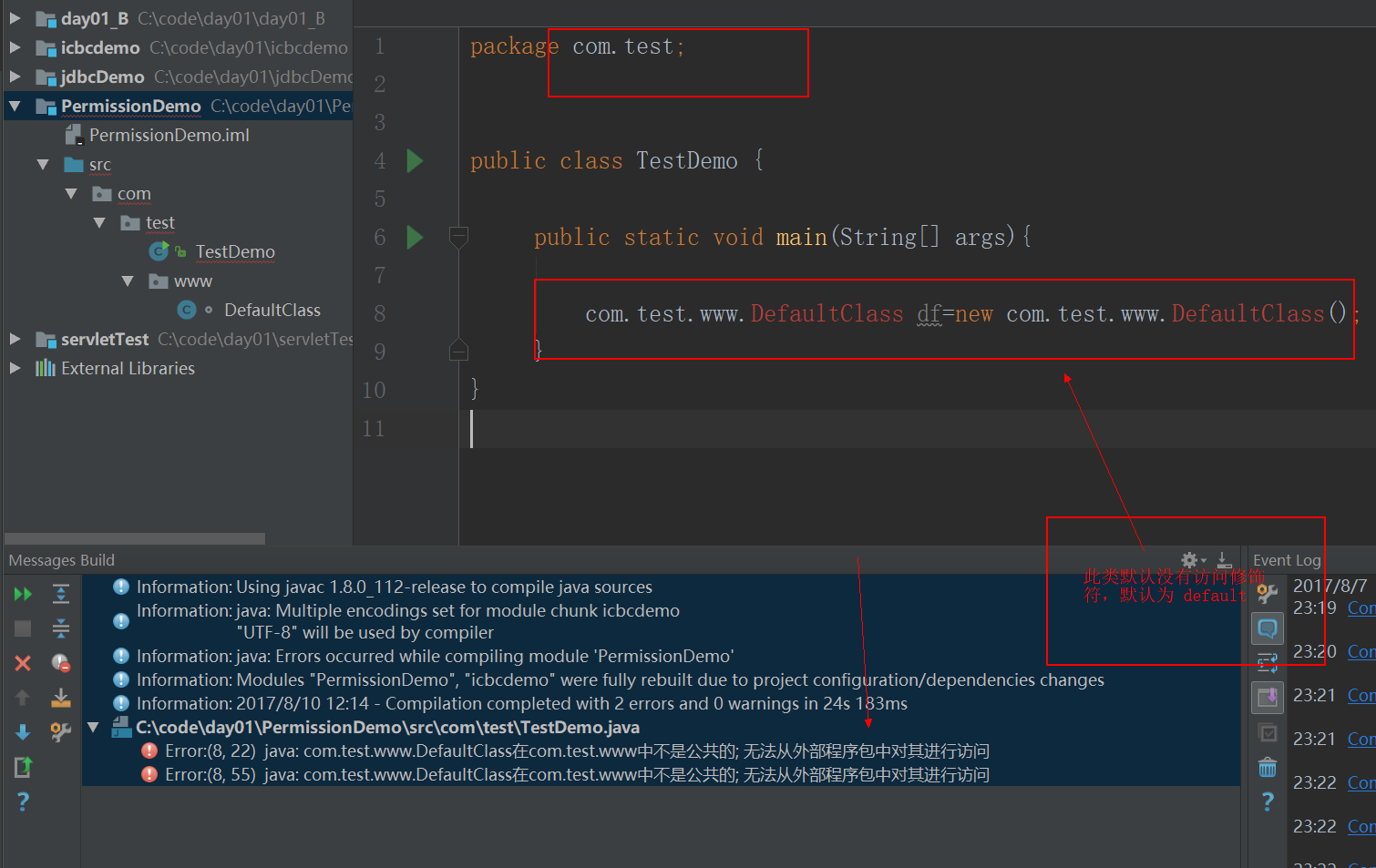Viewport: 1376px width, 868px height.
Task: Fold main method at line 6 marker
Action: click(459, 237)
